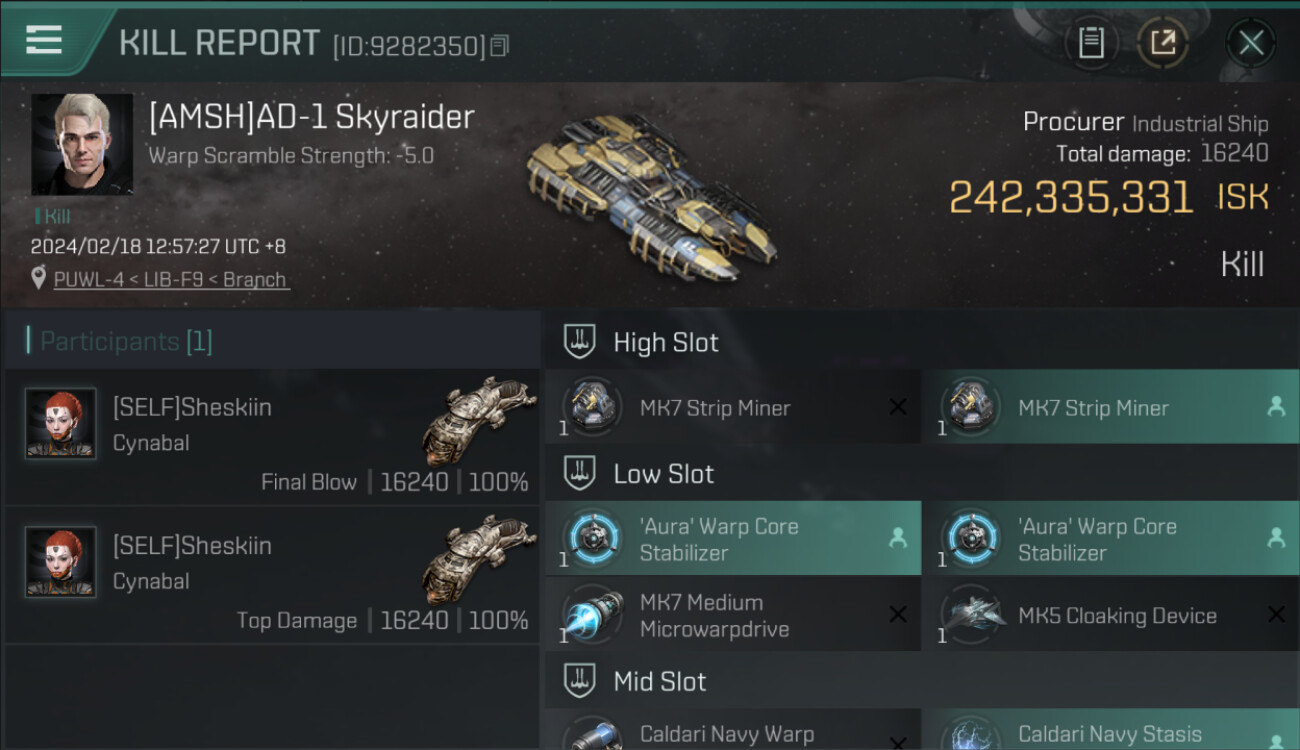Click the High Slot section header

pos(922,342)
